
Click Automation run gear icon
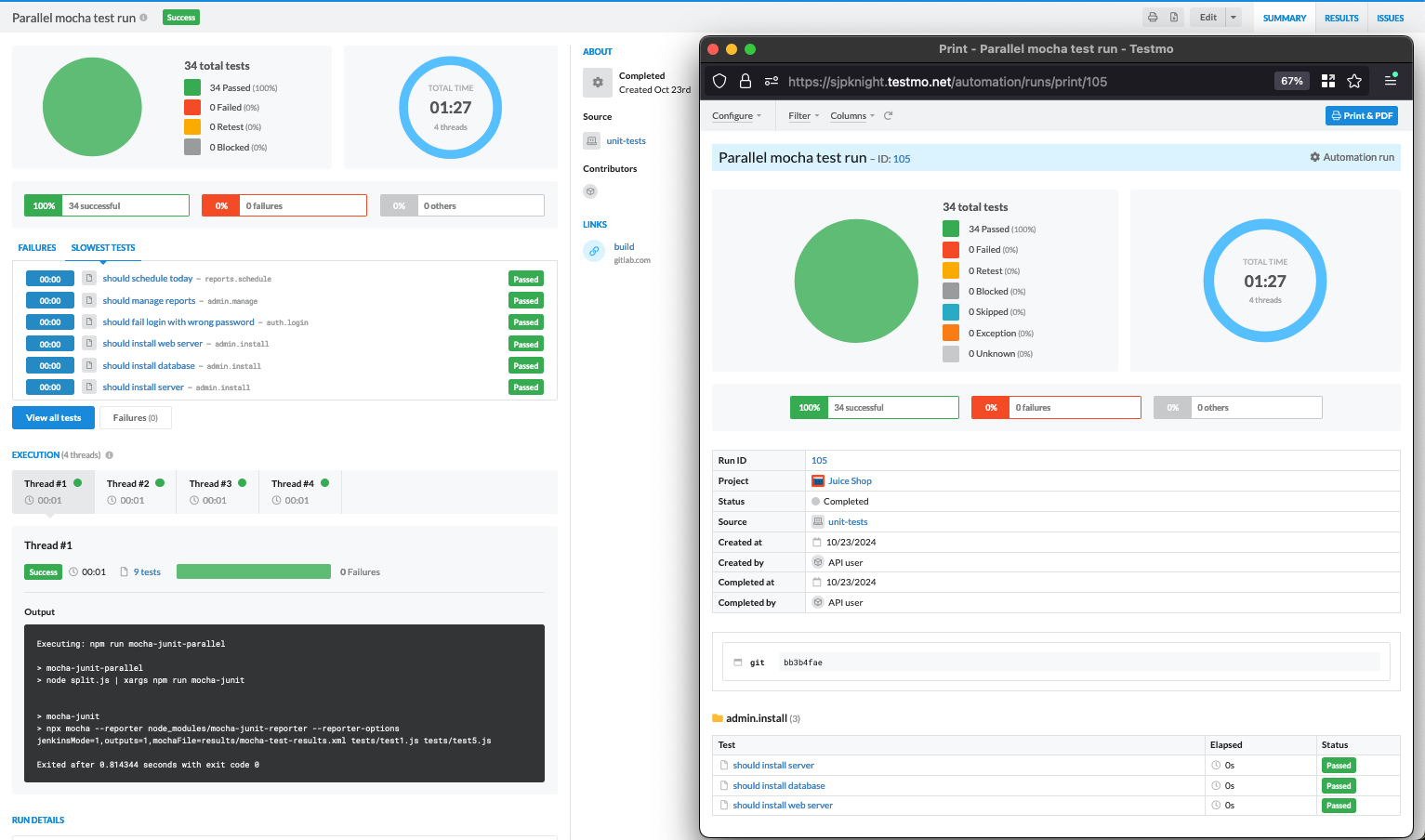pos(1315,157)
